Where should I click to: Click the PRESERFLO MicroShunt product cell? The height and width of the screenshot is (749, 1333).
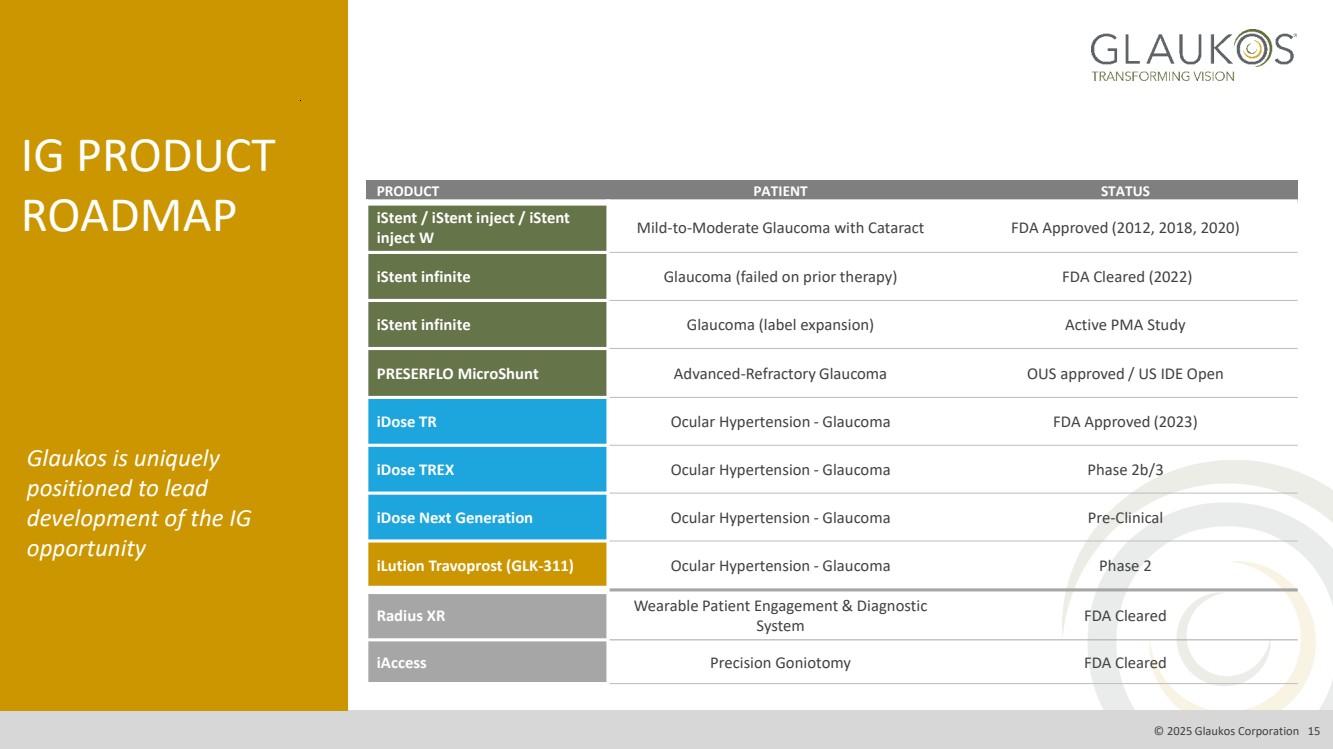487,374
